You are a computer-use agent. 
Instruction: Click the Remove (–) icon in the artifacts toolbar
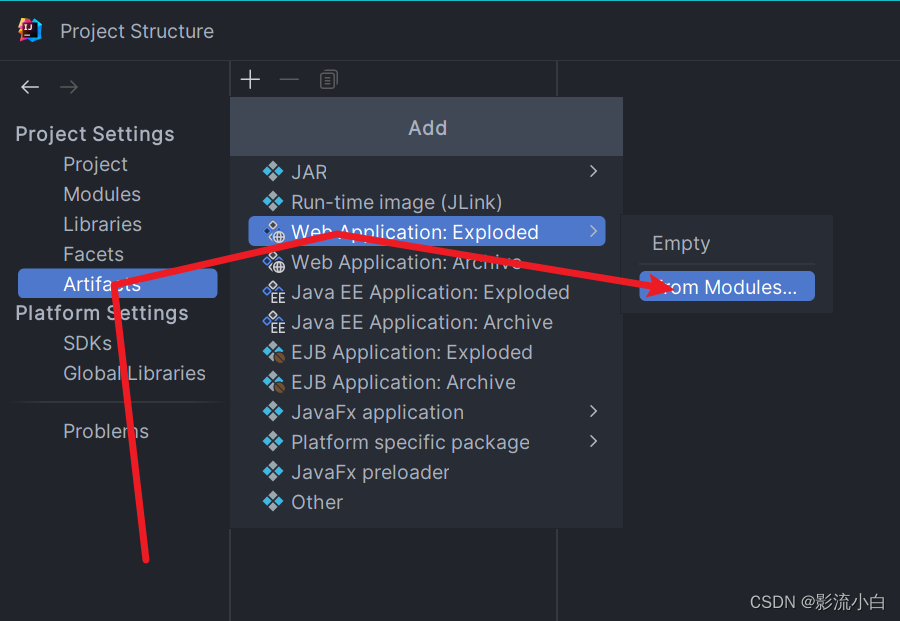click(289, 79)
